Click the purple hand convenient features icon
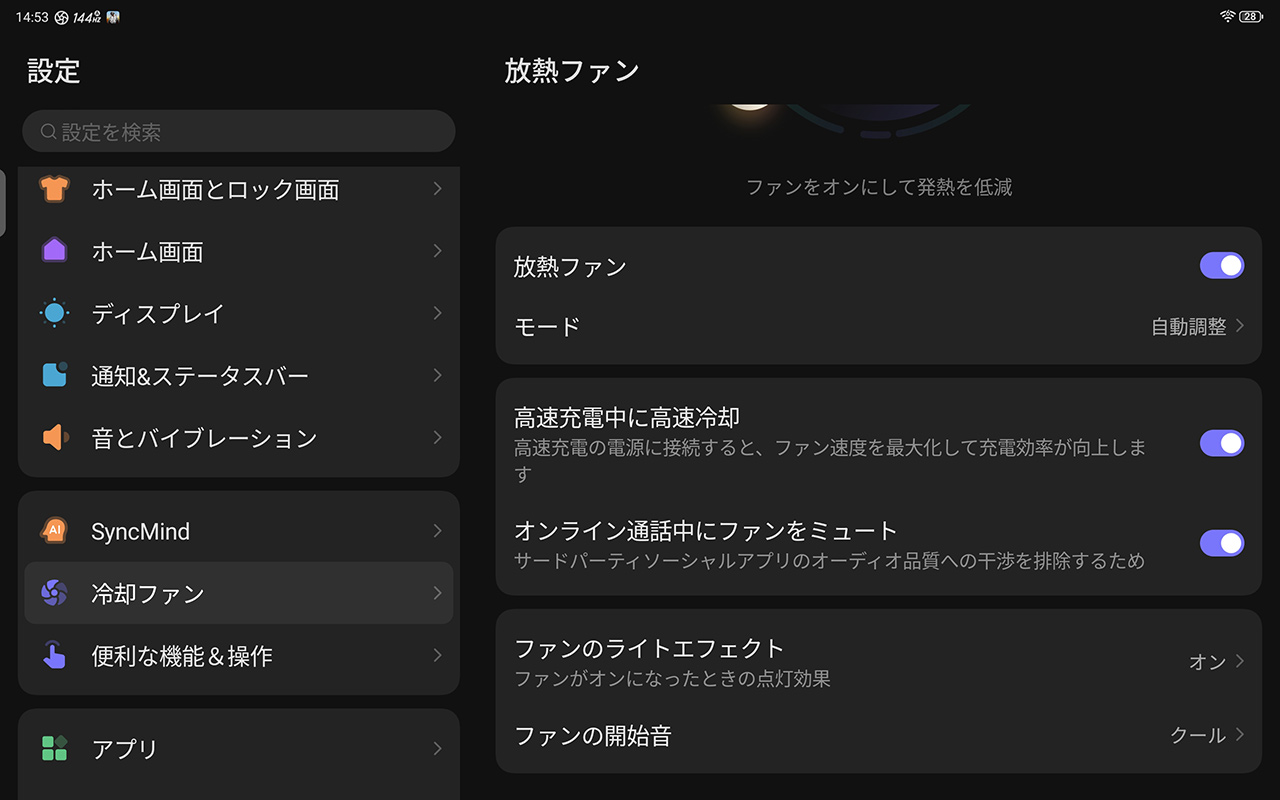The image size is (1280, 800). [x=54, y=655]
